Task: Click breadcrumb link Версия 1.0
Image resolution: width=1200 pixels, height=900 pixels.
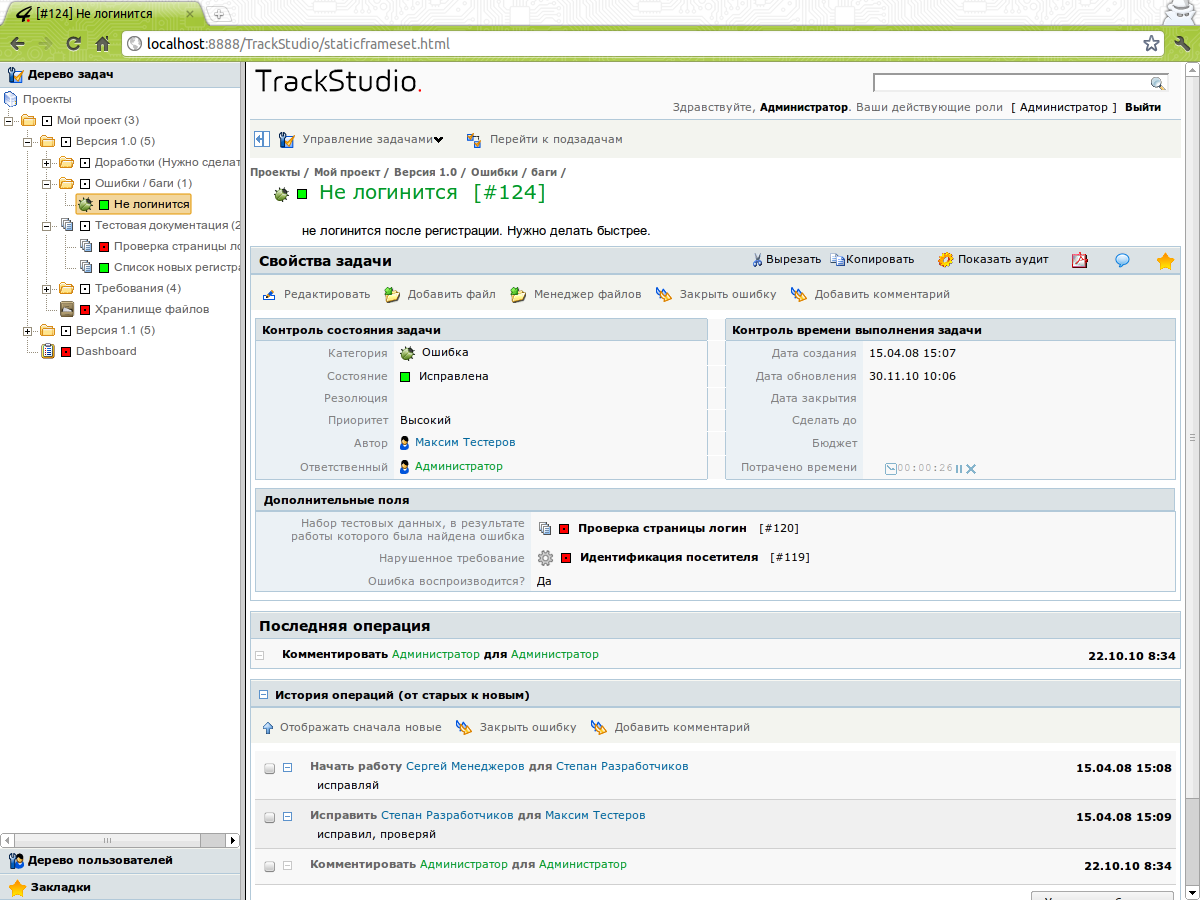Action: pos(425,172)
